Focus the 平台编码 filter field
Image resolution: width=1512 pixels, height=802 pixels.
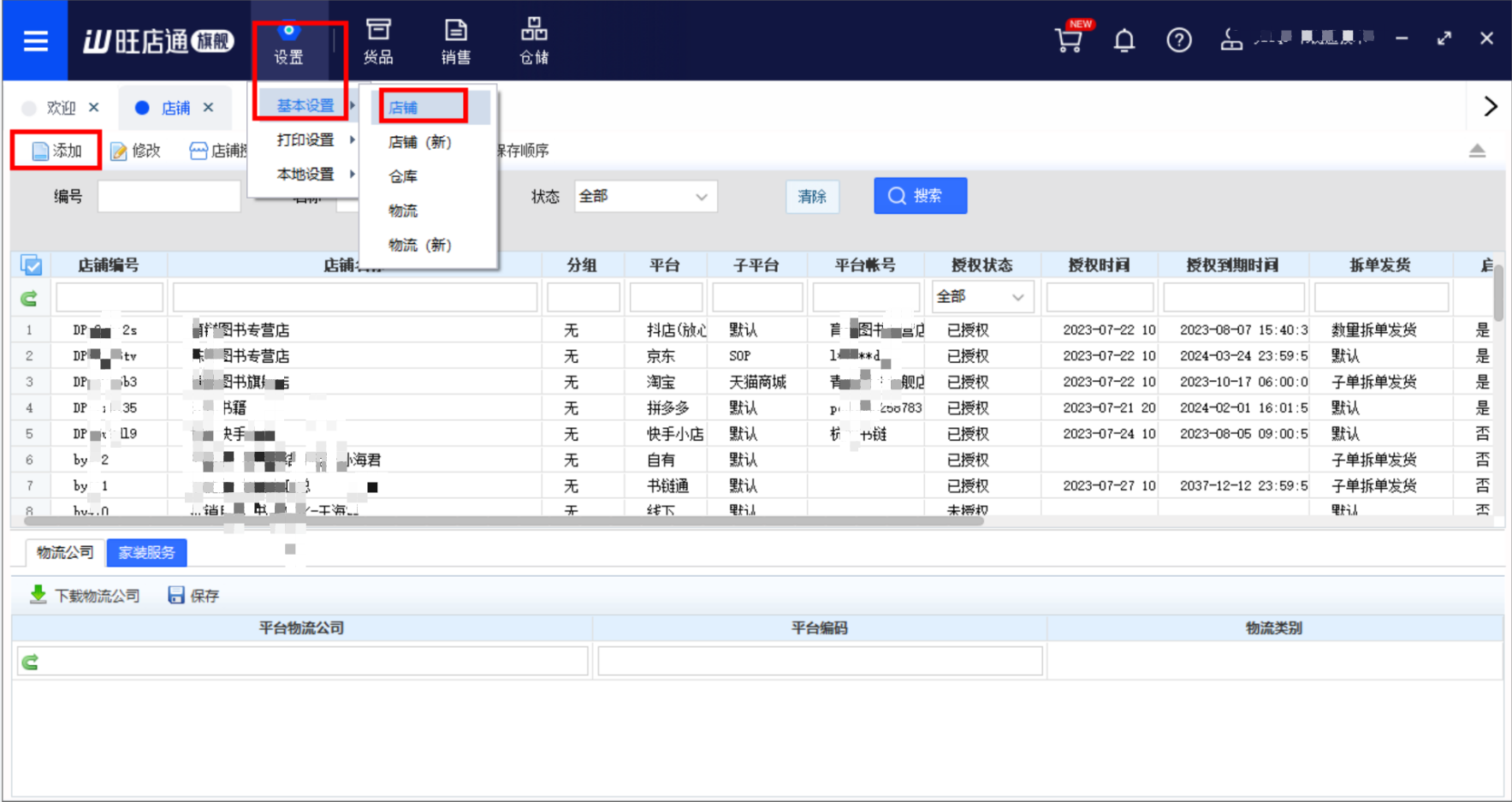[820, 661]
